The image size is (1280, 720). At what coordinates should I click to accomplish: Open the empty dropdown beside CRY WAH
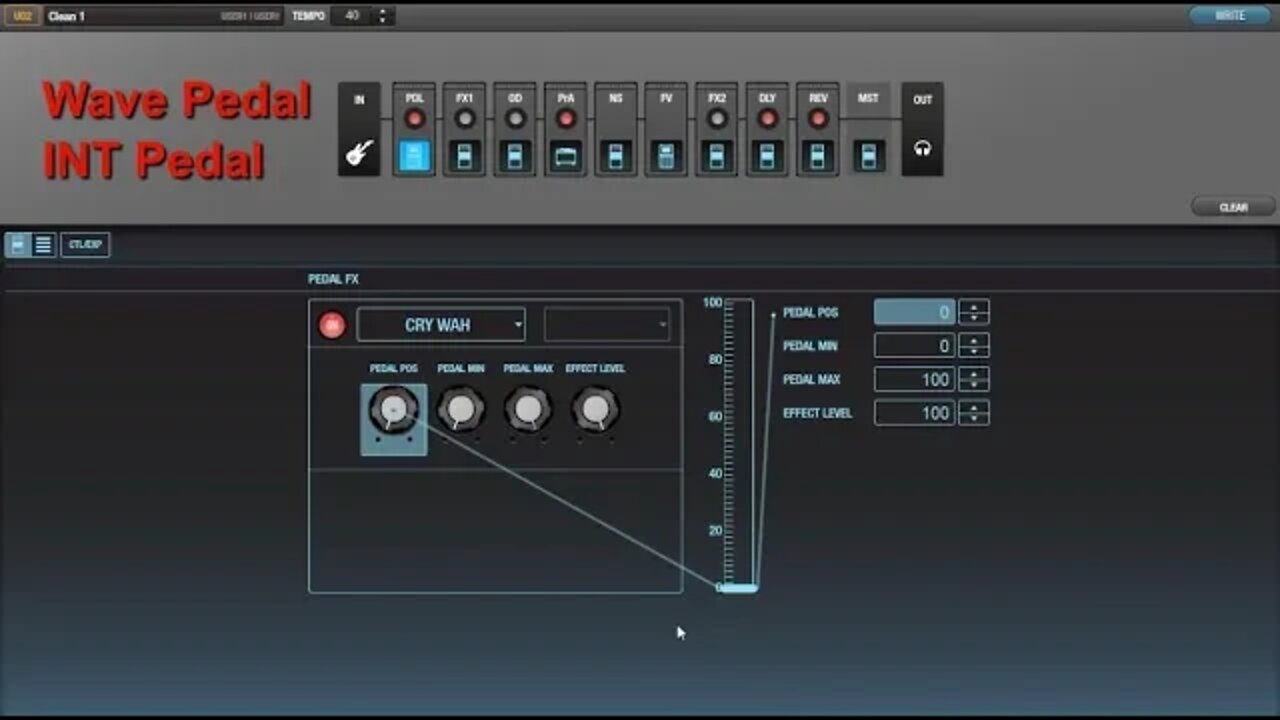point(607,325)
